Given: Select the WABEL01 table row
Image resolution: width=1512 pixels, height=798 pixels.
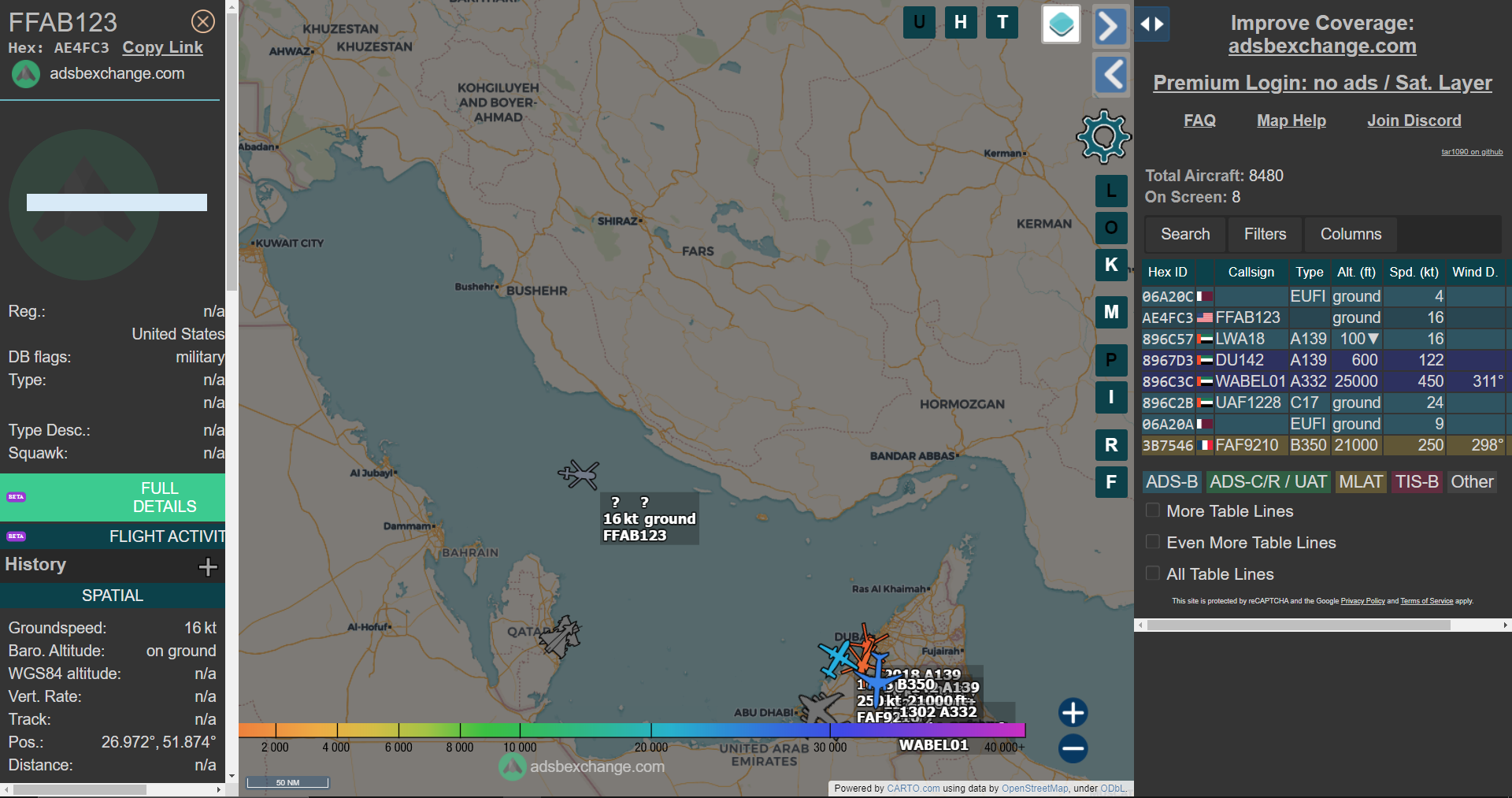Looking at the screenshot, I should (1323, 381).
